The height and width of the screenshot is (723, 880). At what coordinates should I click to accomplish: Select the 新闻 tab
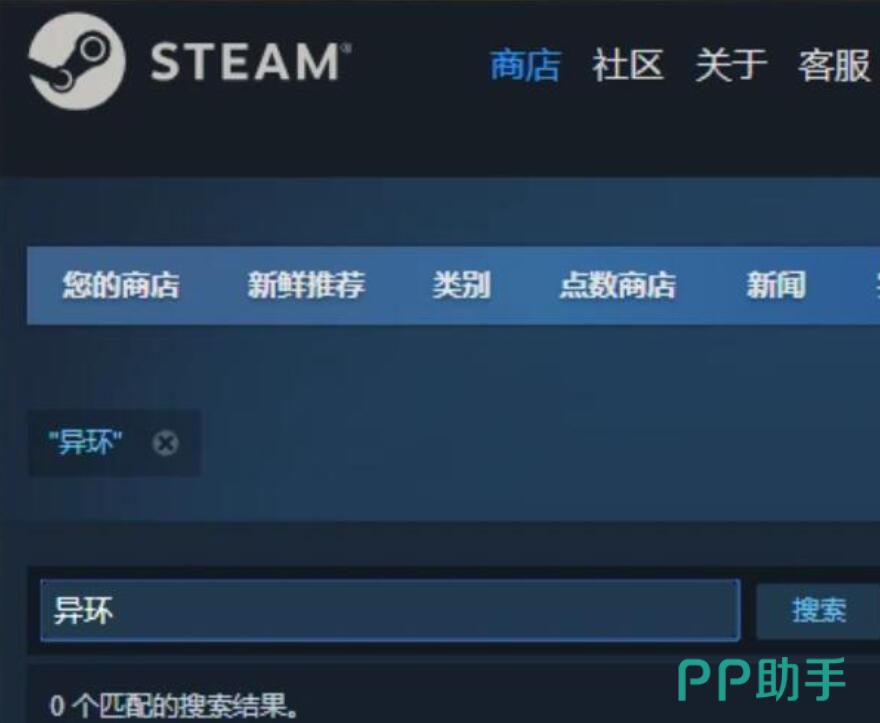(x=776, y=285)
